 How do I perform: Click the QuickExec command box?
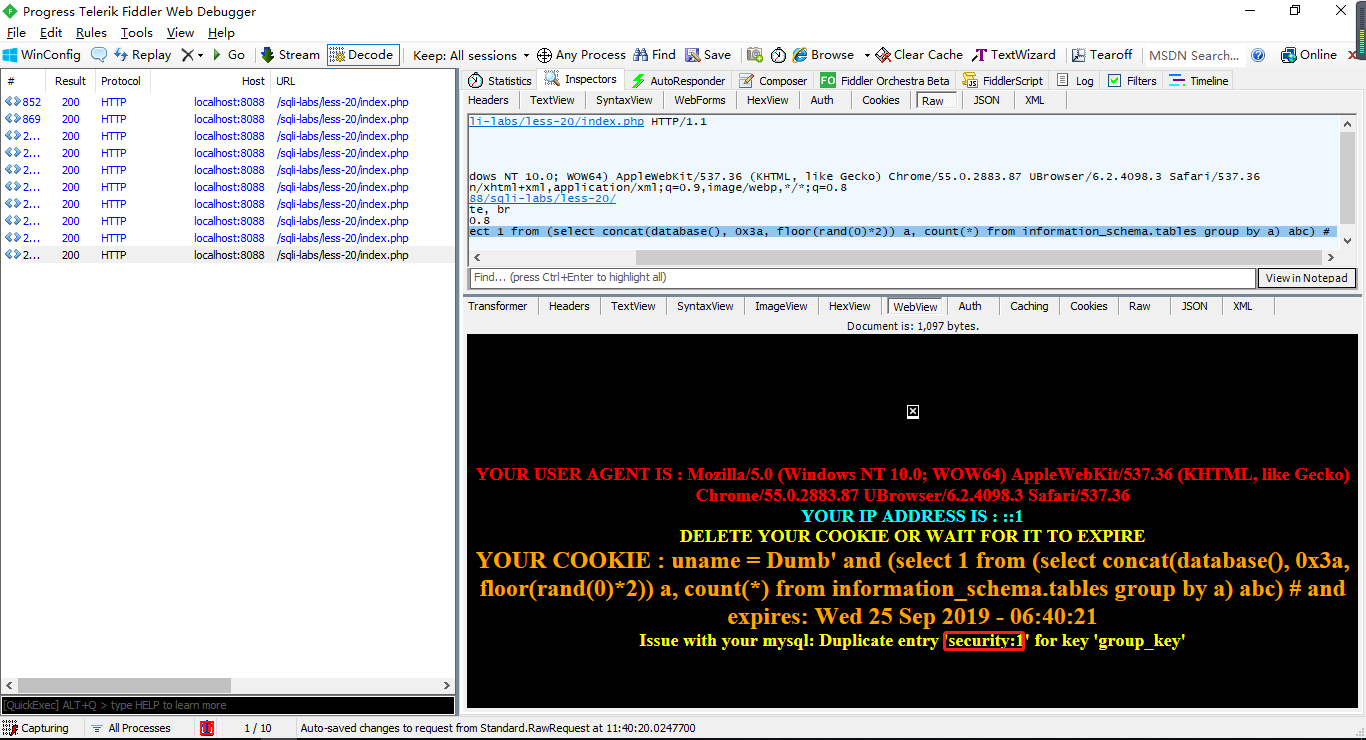[x=228, y=705]
